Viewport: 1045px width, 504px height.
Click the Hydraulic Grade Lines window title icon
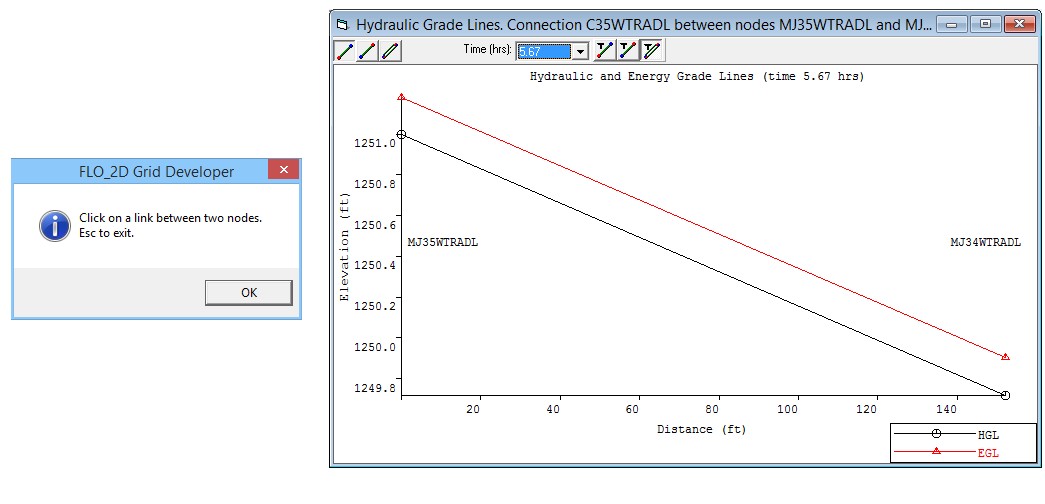point(343,24)
